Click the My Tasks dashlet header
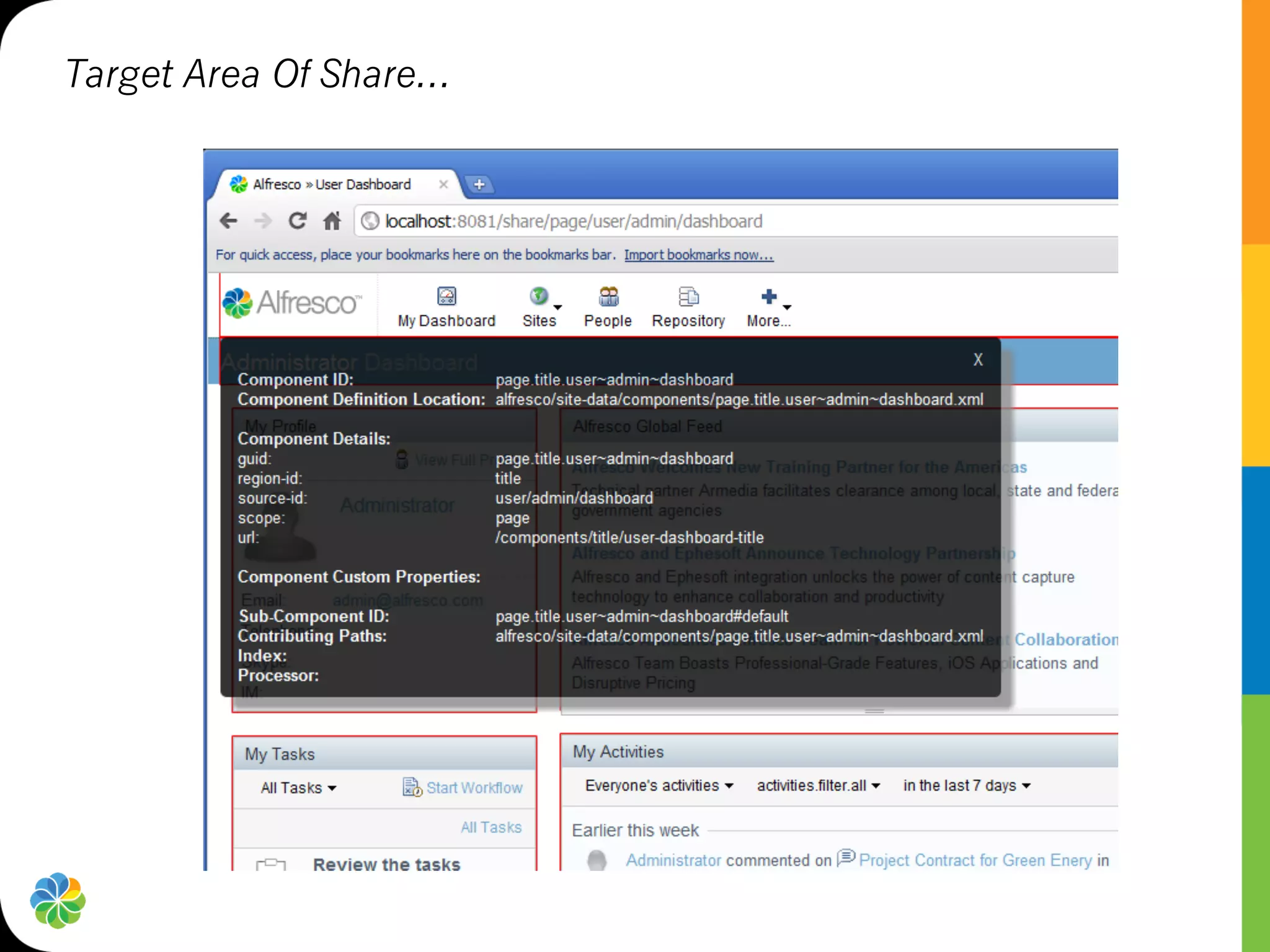The width and height of the screenshot is (1270, 952). [384, 754]
